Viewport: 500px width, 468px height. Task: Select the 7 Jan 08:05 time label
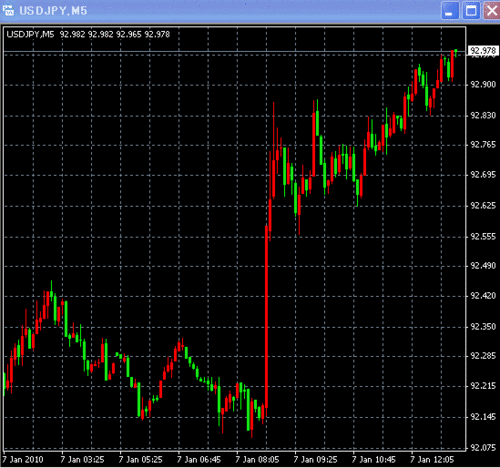coord(257,460)
